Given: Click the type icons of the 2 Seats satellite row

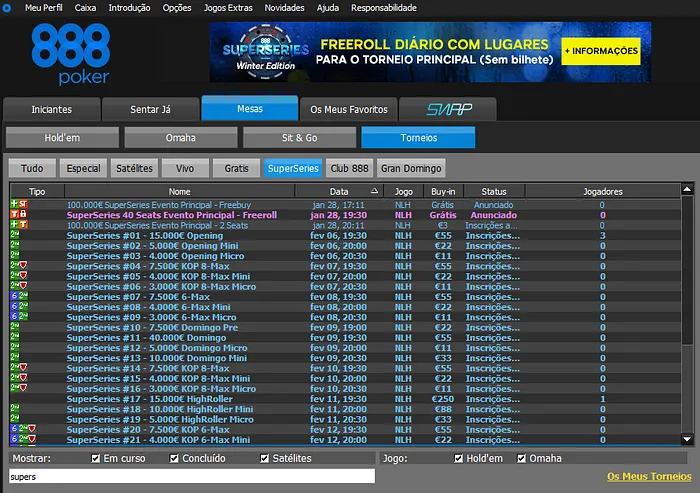Looking at the screenshot, I should click(x=19, y=225).
